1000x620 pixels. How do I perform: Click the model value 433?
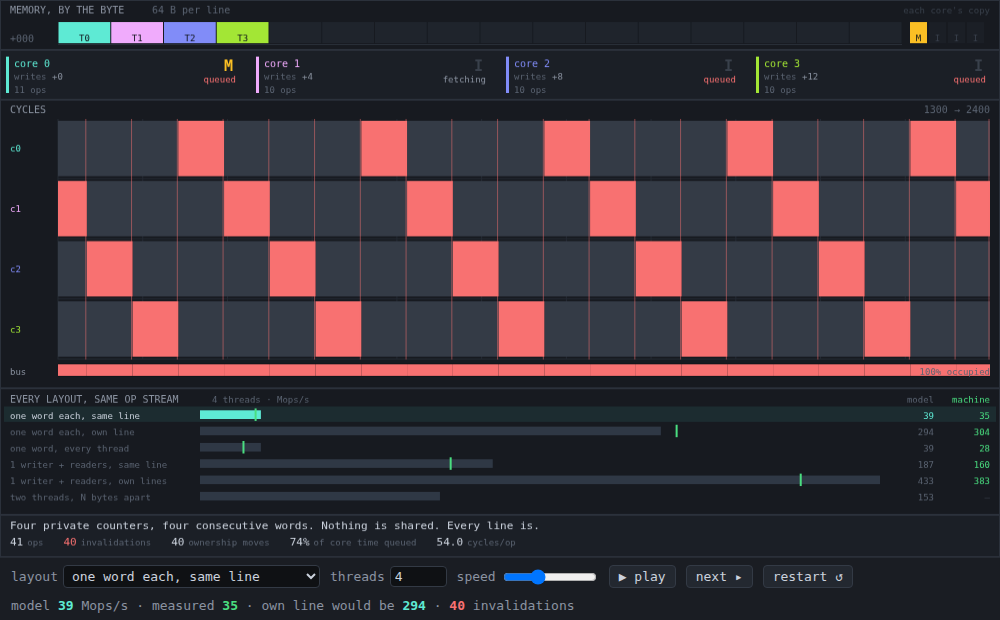pyautogui.click(x=925, y=481)
